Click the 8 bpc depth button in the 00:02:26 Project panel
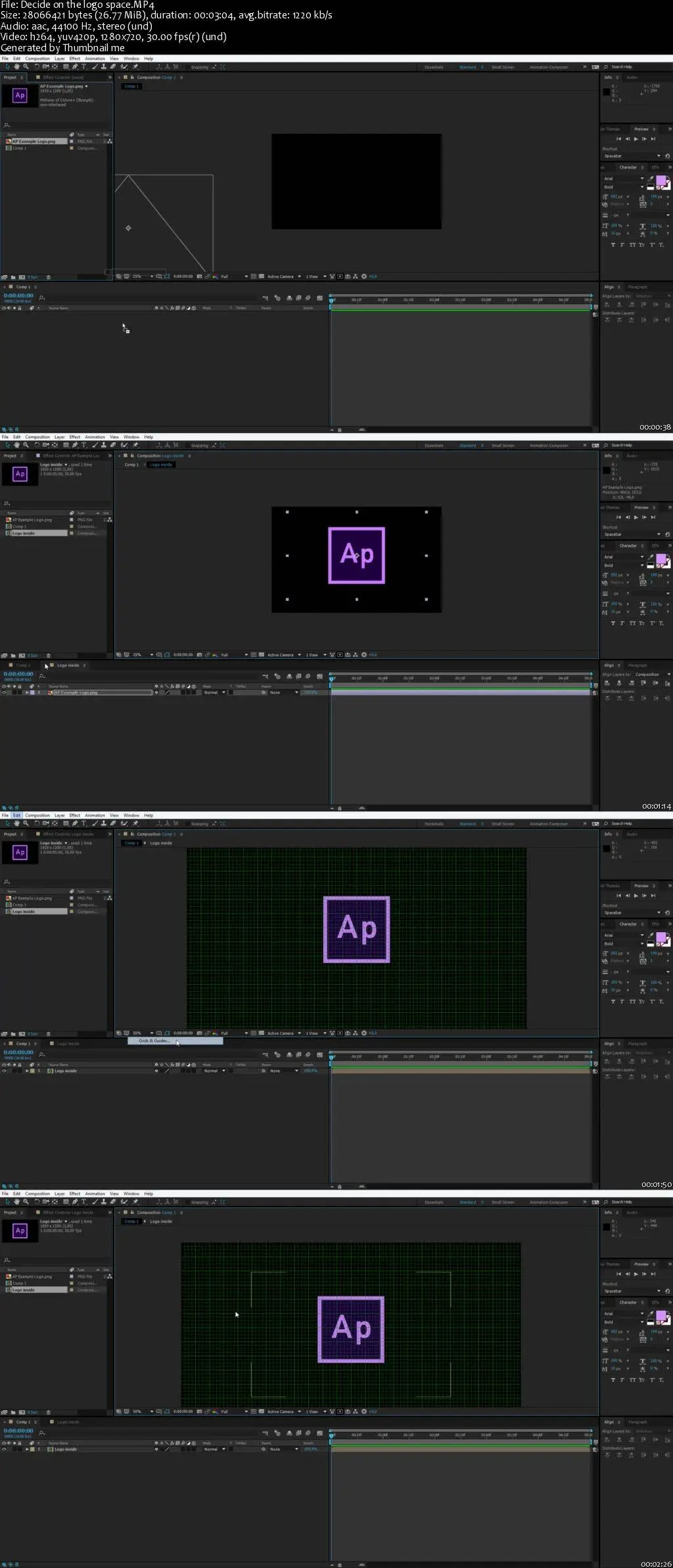This screenshot has width=673, height=1568. [32, 1412]
